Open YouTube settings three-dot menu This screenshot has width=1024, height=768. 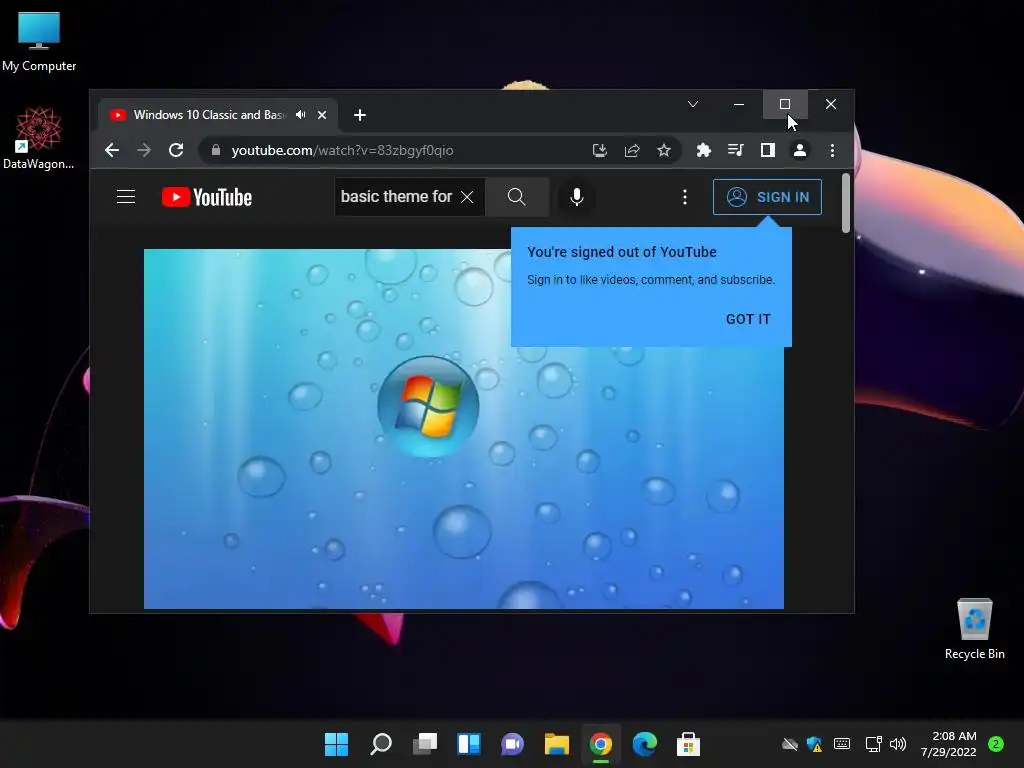pos(684,197)
